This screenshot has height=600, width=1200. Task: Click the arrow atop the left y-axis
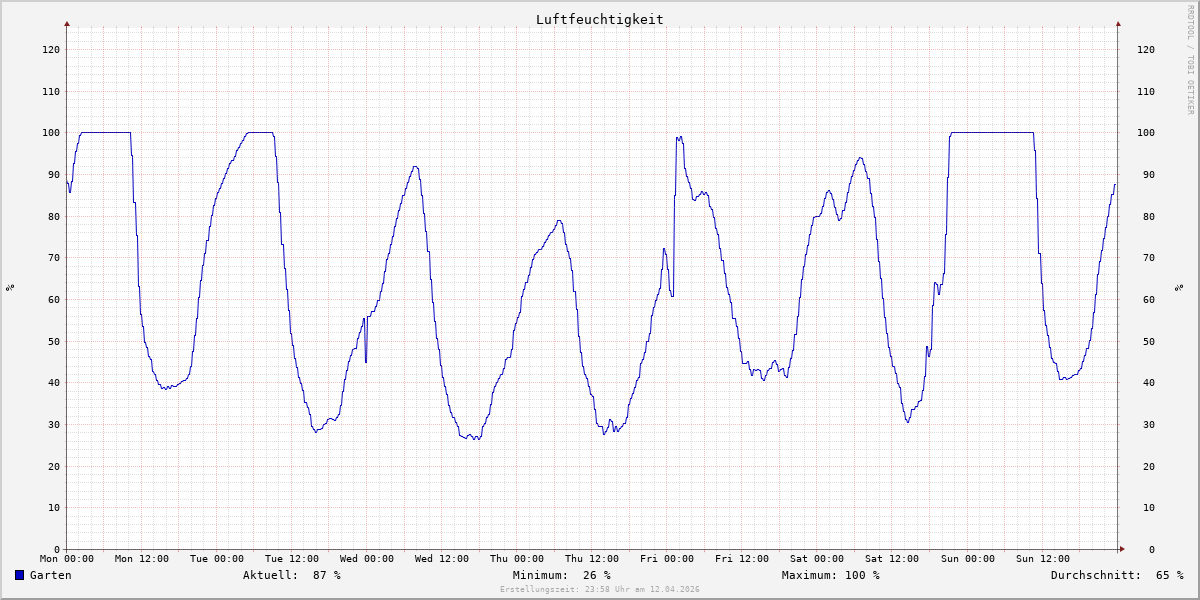coord(67,23)
